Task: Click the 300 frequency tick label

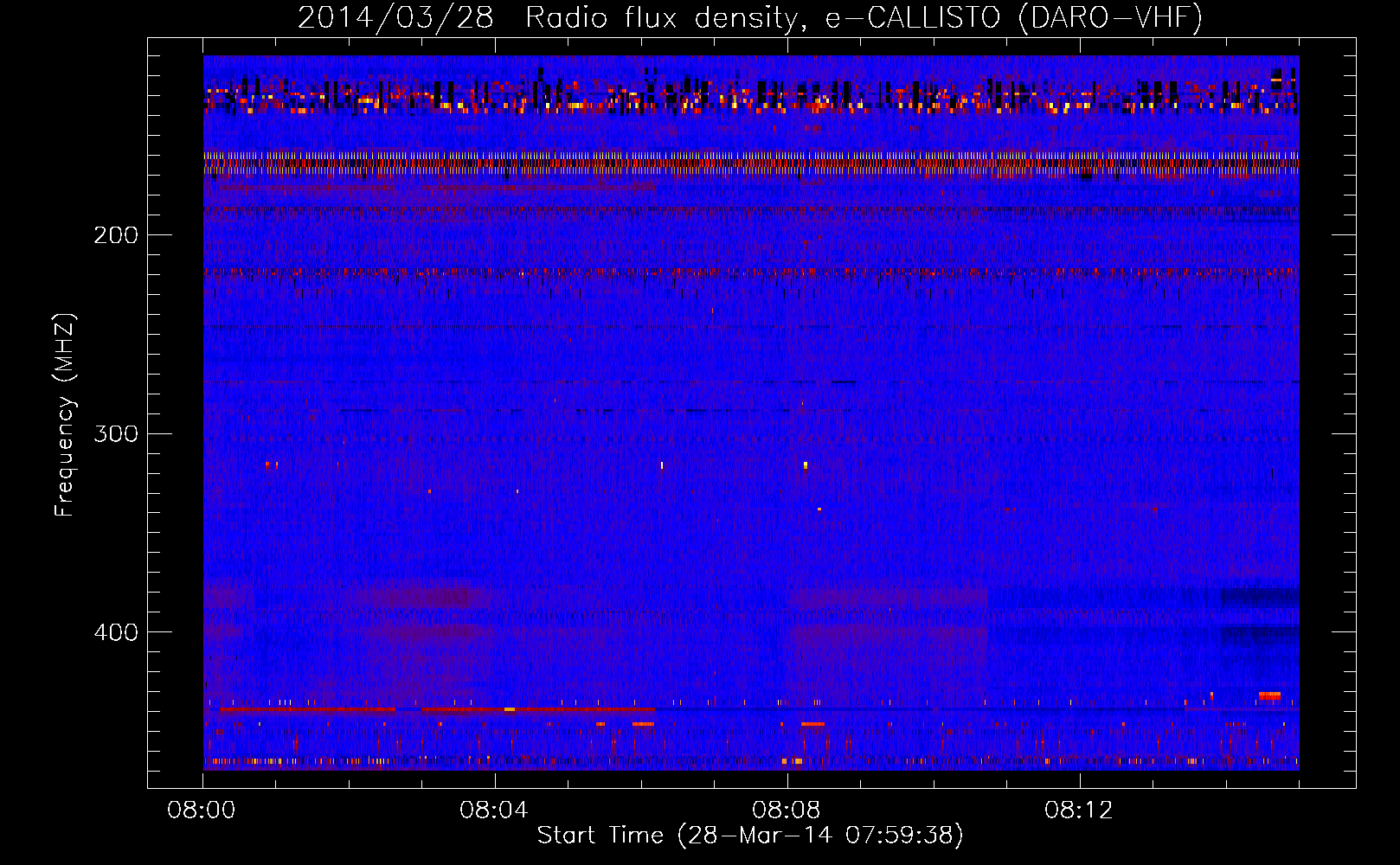Action: (x=116, y=433)
